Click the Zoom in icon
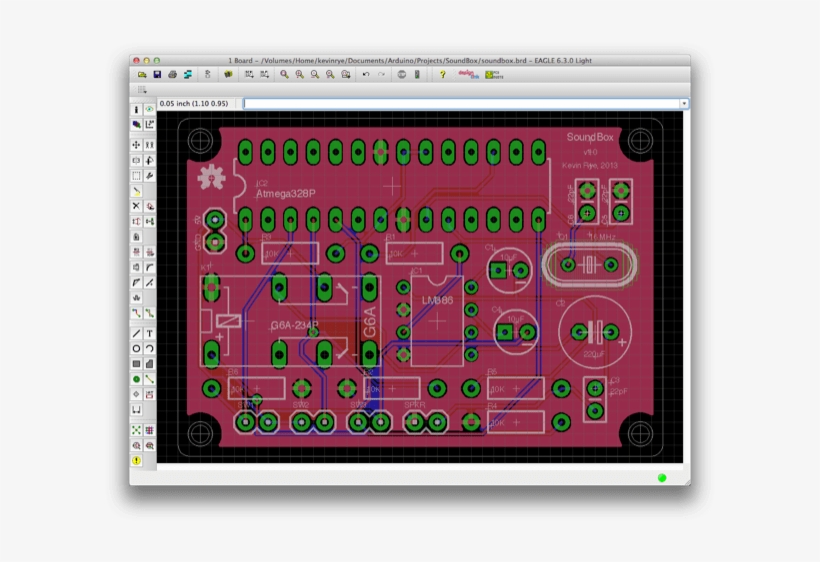 [300, 75]
